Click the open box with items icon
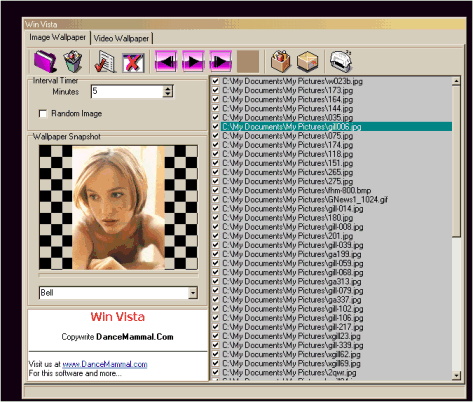 pos(280,61)
